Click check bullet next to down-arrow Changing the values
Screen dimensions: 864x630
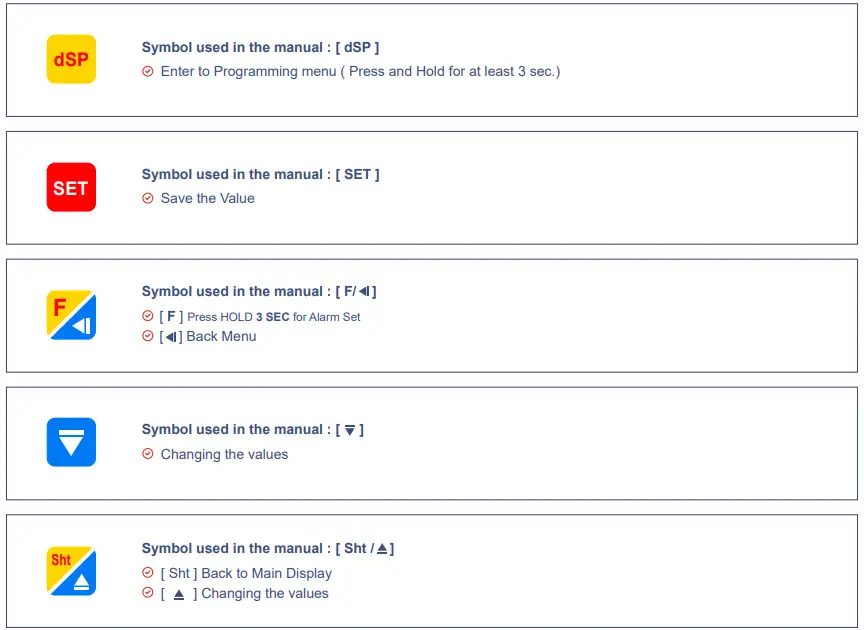(148, 454)
